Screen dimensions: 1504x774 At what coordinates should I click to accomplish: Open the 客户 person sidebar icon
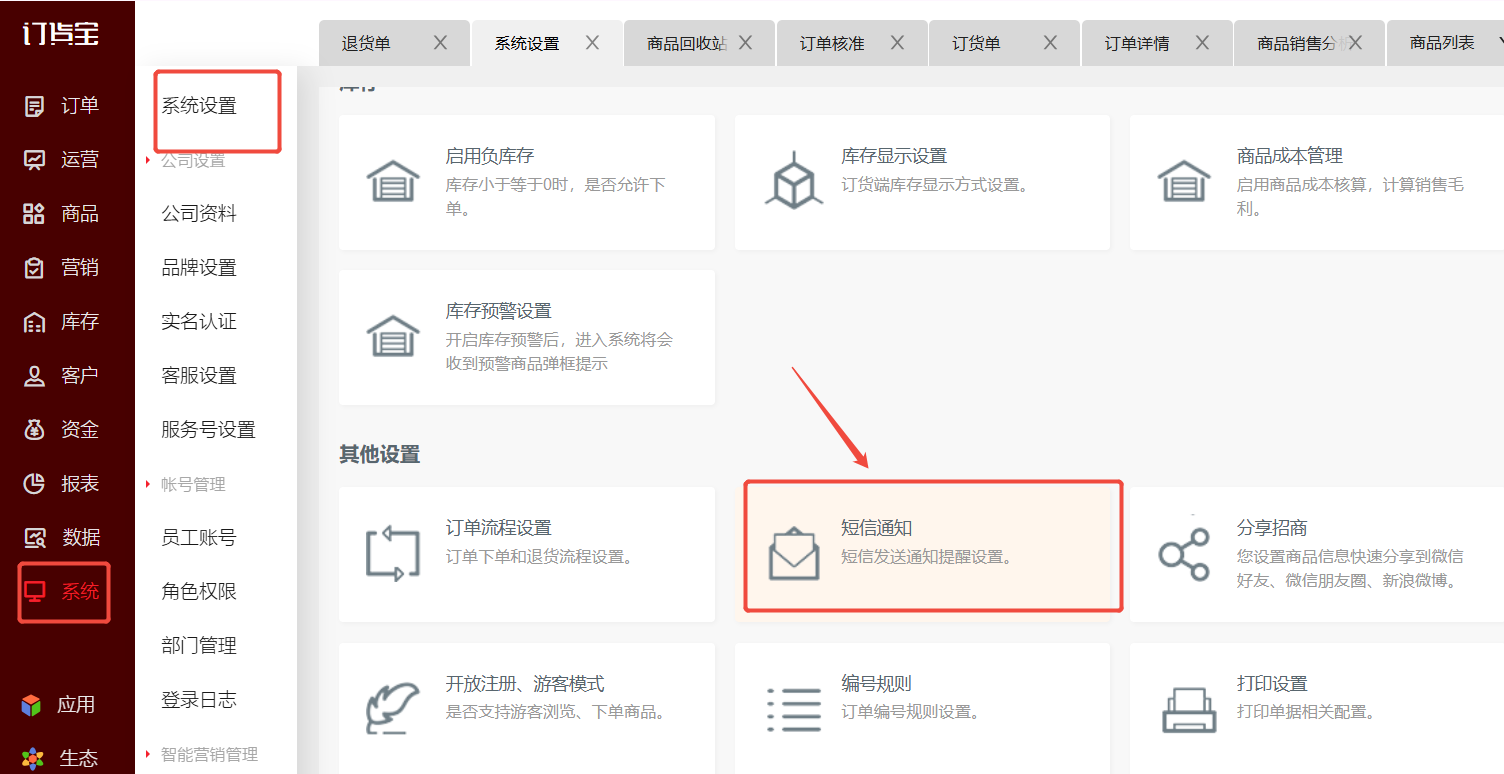pos(35,376)
